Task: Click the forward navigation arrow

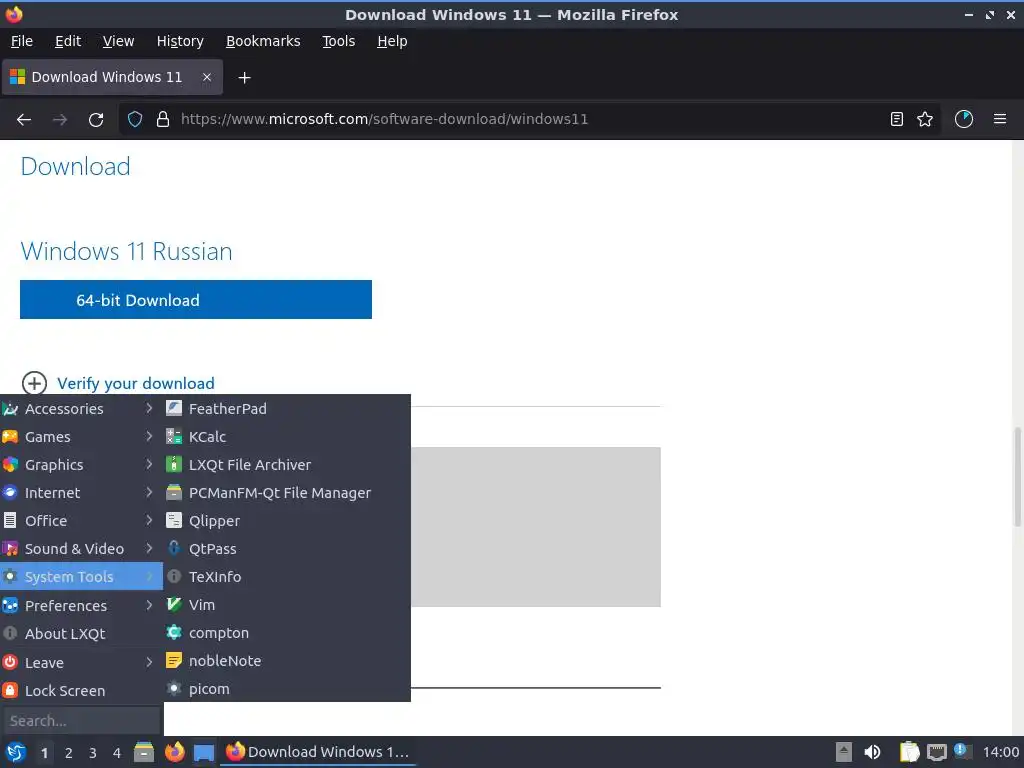Action: (x=60, y=120)
